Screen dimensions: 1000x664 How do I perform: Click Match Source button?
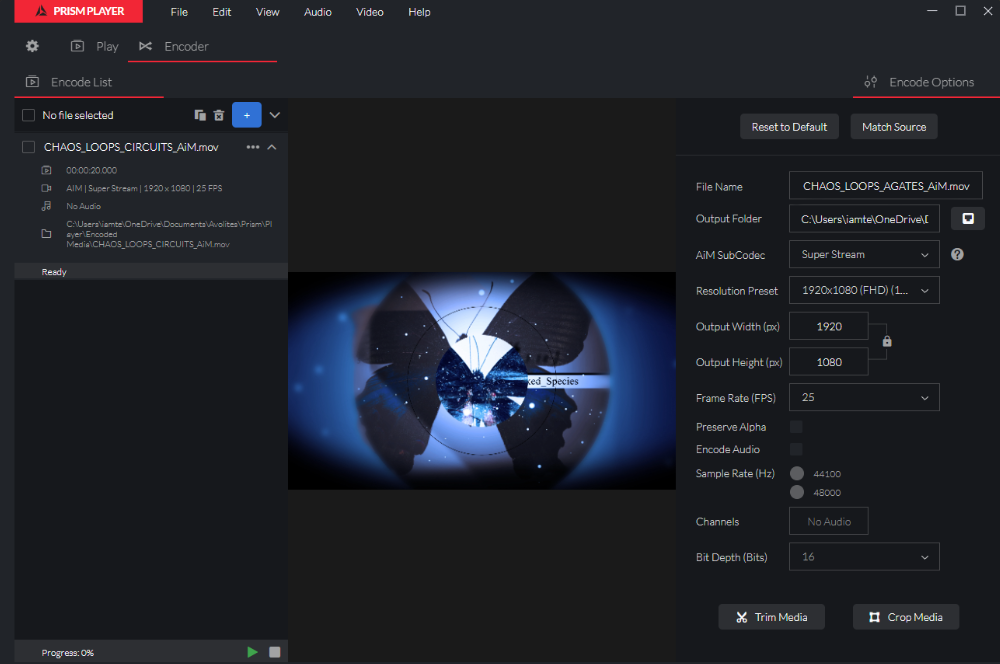click(893, 127)
